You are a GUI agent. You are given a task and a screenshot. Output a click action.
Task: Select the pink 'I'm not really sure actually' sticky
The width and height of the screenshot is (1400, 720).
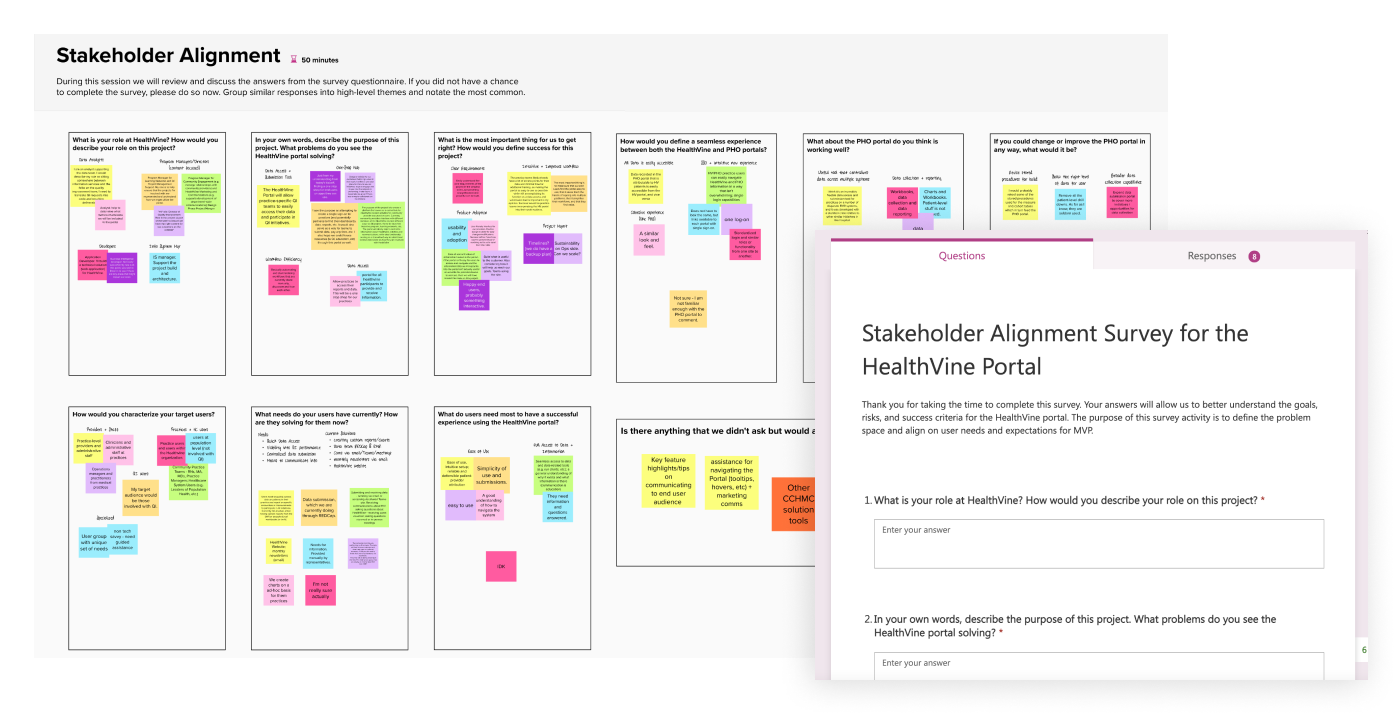point(320,590)
